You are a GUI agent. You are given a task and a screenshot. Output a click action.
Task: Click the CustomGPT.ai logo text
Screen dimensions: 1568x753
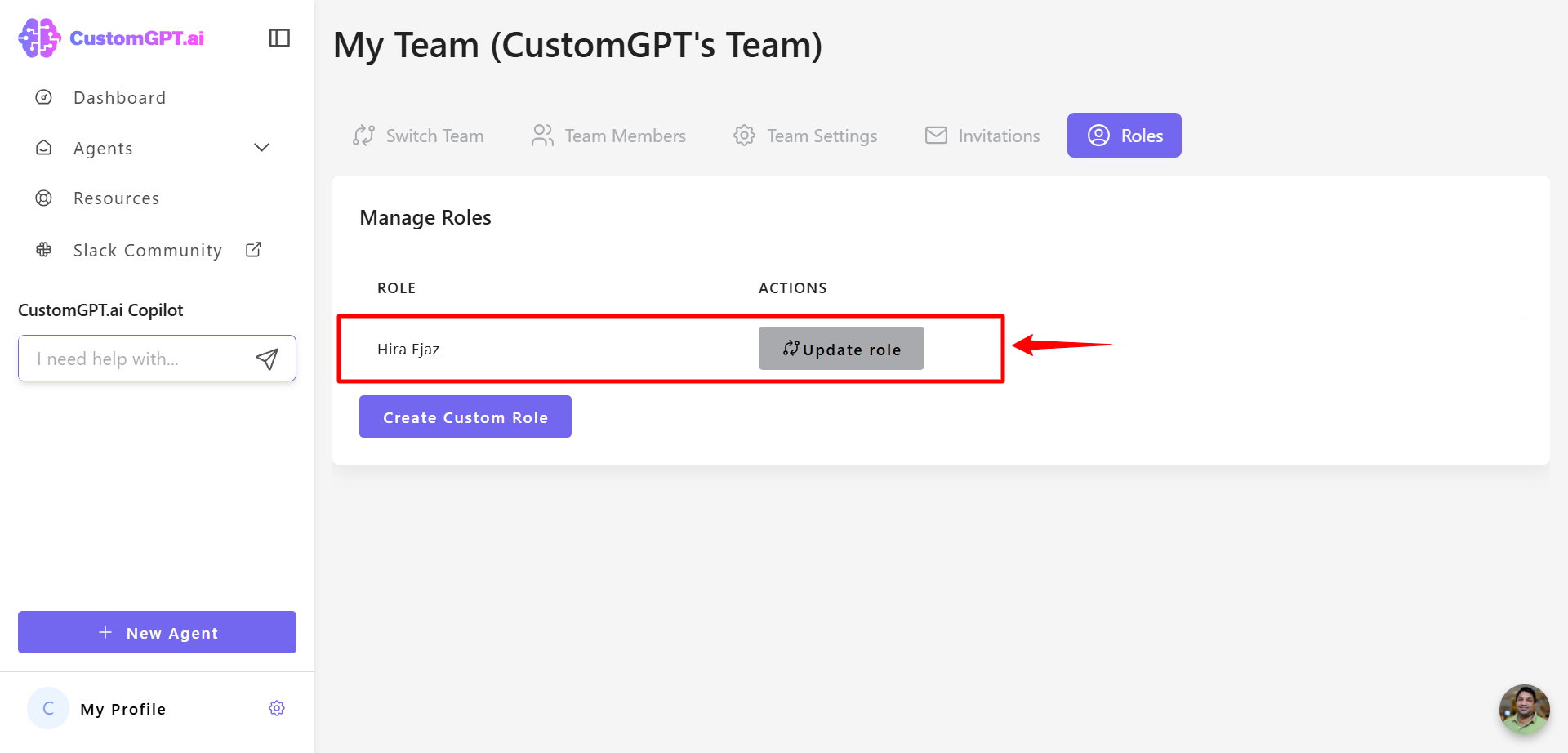137,38
